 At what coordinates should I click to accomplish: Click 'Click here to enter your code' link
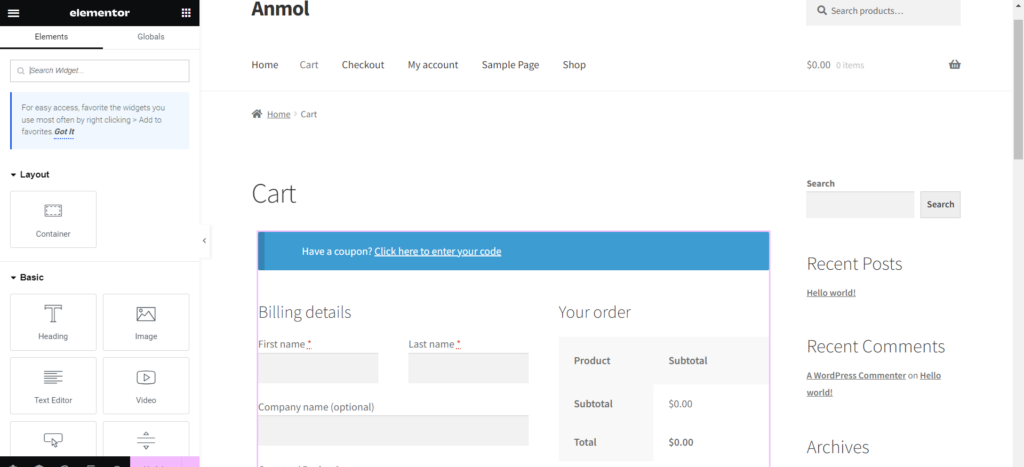click(438, 251)
